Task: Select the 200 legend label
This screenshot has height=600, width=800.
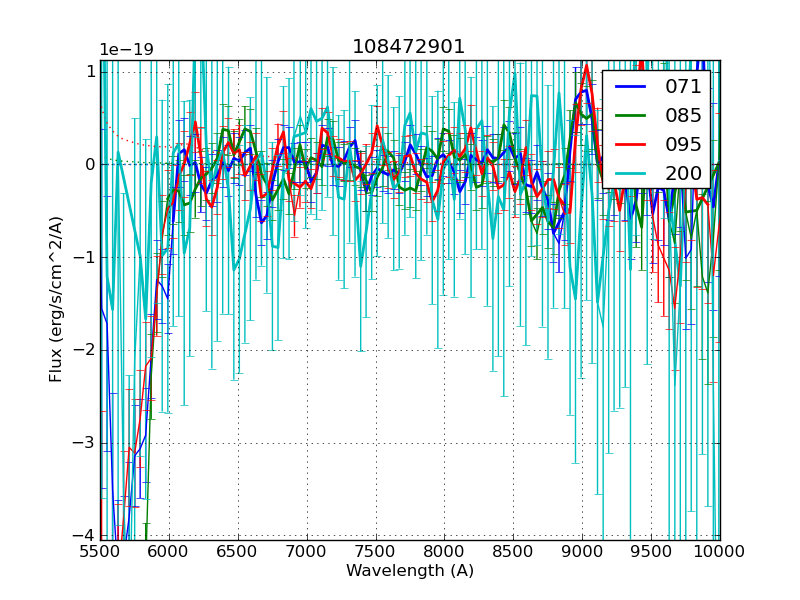Action: tap(683, 173)
